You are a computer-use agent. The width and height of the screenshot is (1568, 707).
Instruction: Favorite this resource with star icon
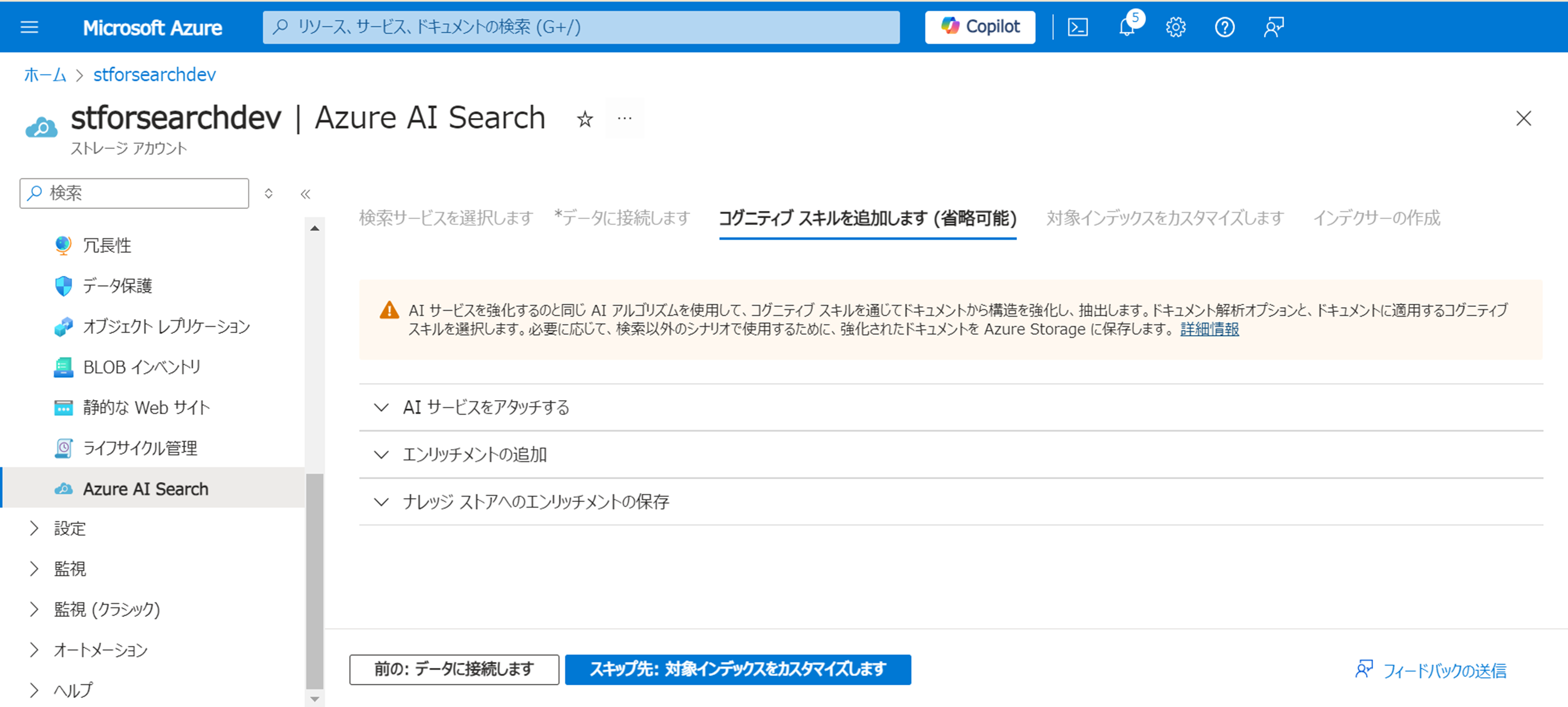[x=584, y=119]
